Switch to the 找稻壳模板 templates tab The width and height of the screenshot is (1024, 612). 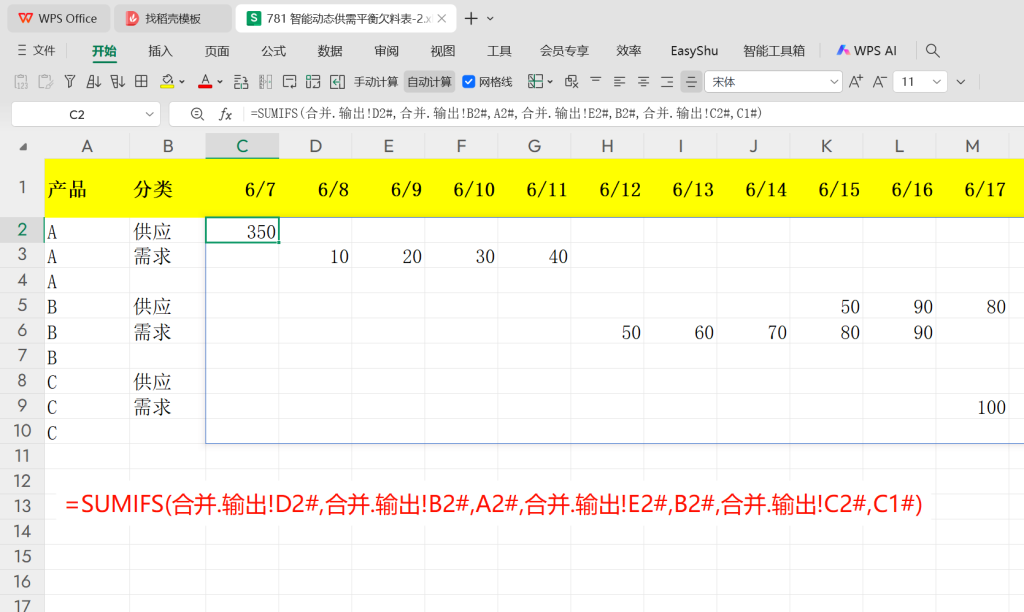point(172,18)
